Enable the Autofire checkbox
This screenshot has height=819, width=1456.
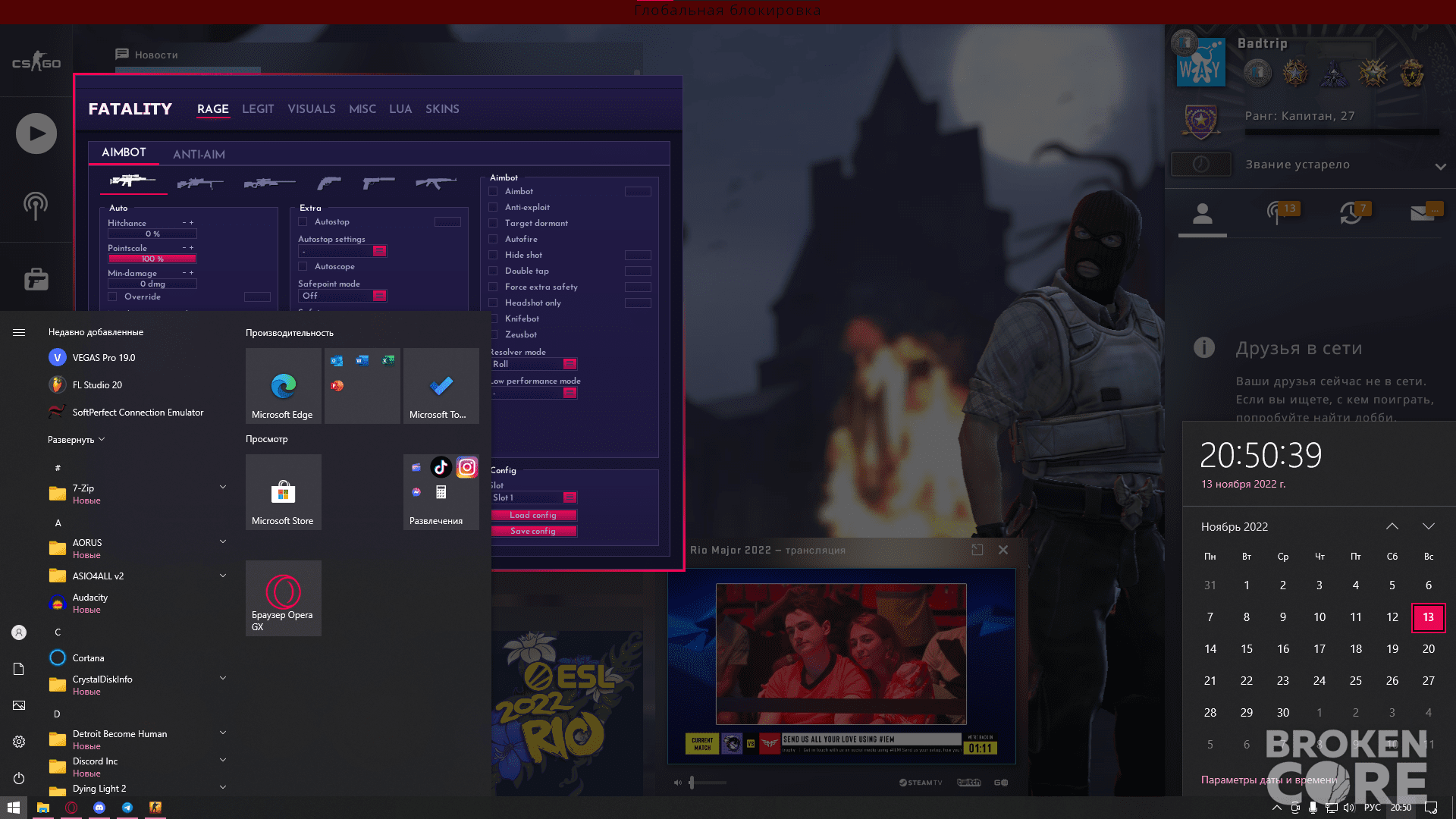tap(493, 239)
